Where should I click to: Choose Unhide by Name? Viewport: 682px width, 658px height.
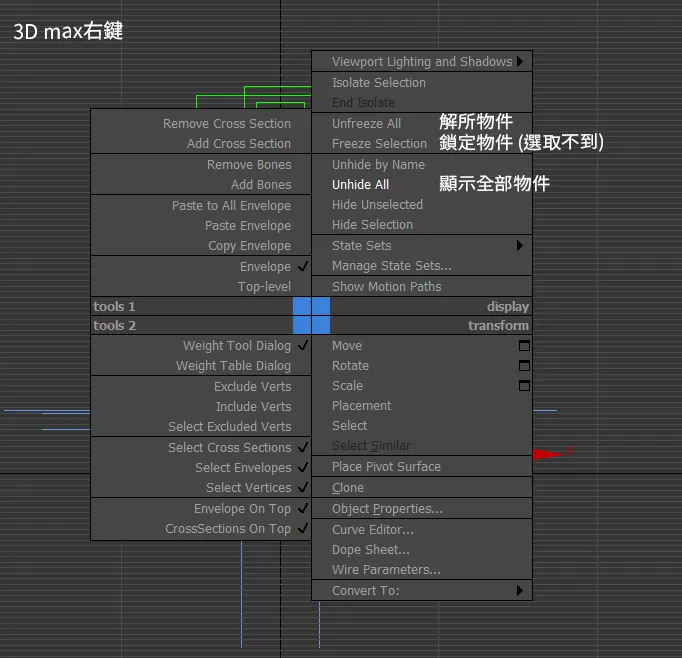click(x=422, y=165)
